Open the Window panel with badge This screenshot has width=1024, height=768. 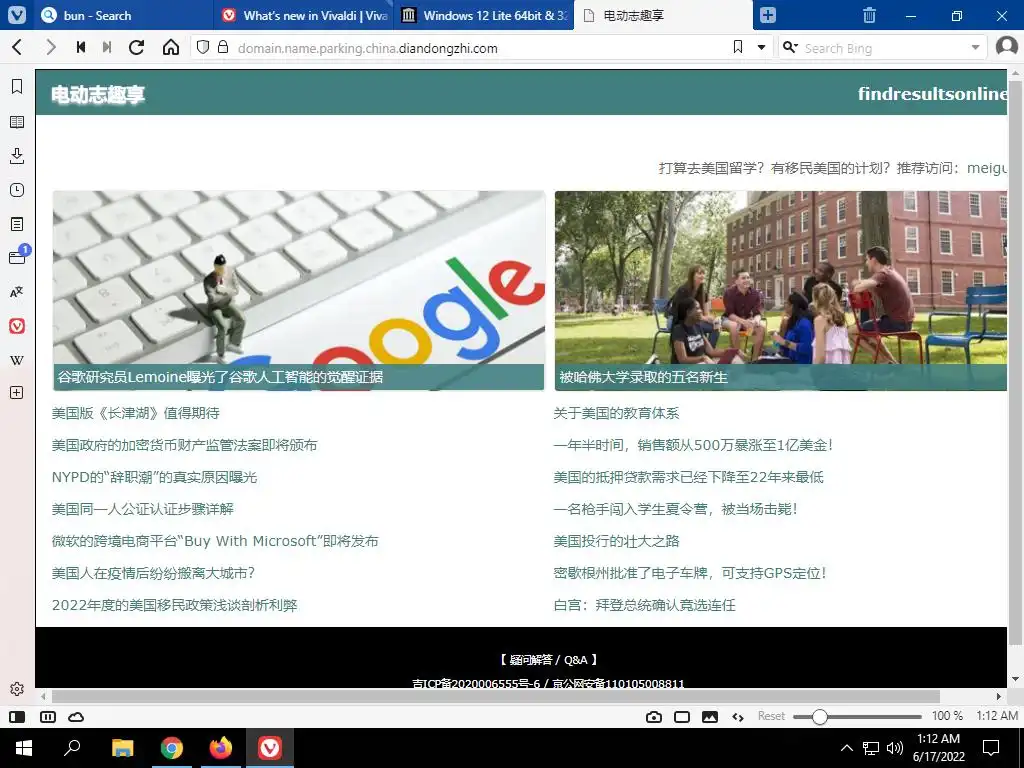18,256
